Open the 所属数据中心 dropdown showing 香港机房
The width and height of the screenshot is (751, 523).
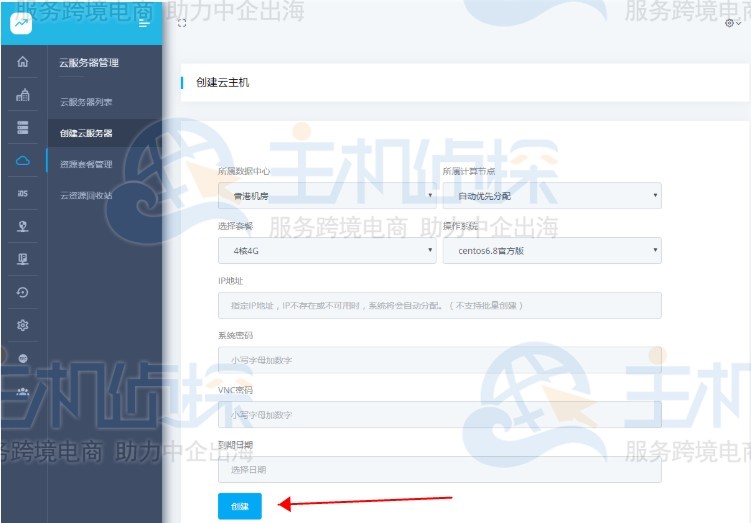[327, 195]
